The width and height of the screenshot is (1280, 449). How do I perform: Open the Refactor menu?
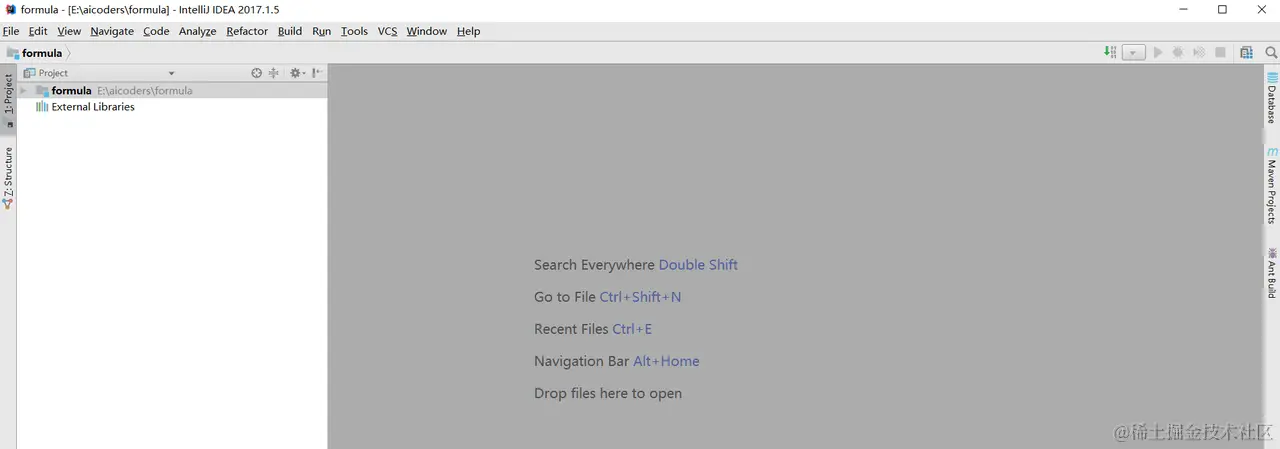click(247, 31)
